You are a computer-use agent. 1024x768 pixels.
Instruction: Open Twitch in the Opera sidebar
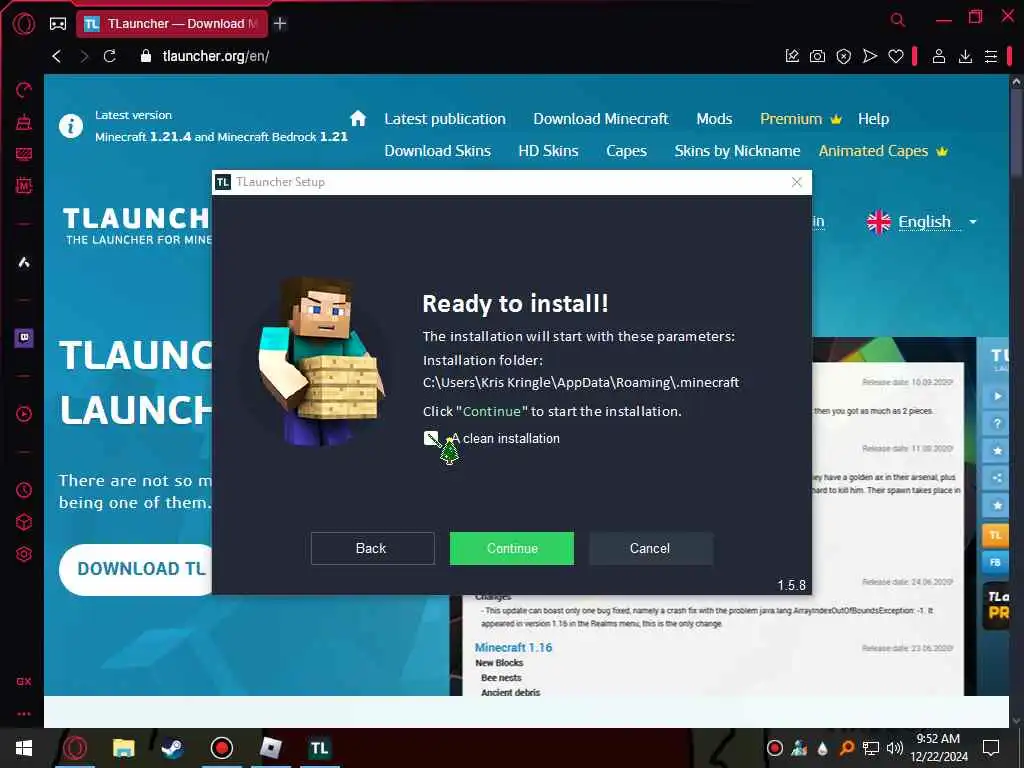(x=24, y=338)
